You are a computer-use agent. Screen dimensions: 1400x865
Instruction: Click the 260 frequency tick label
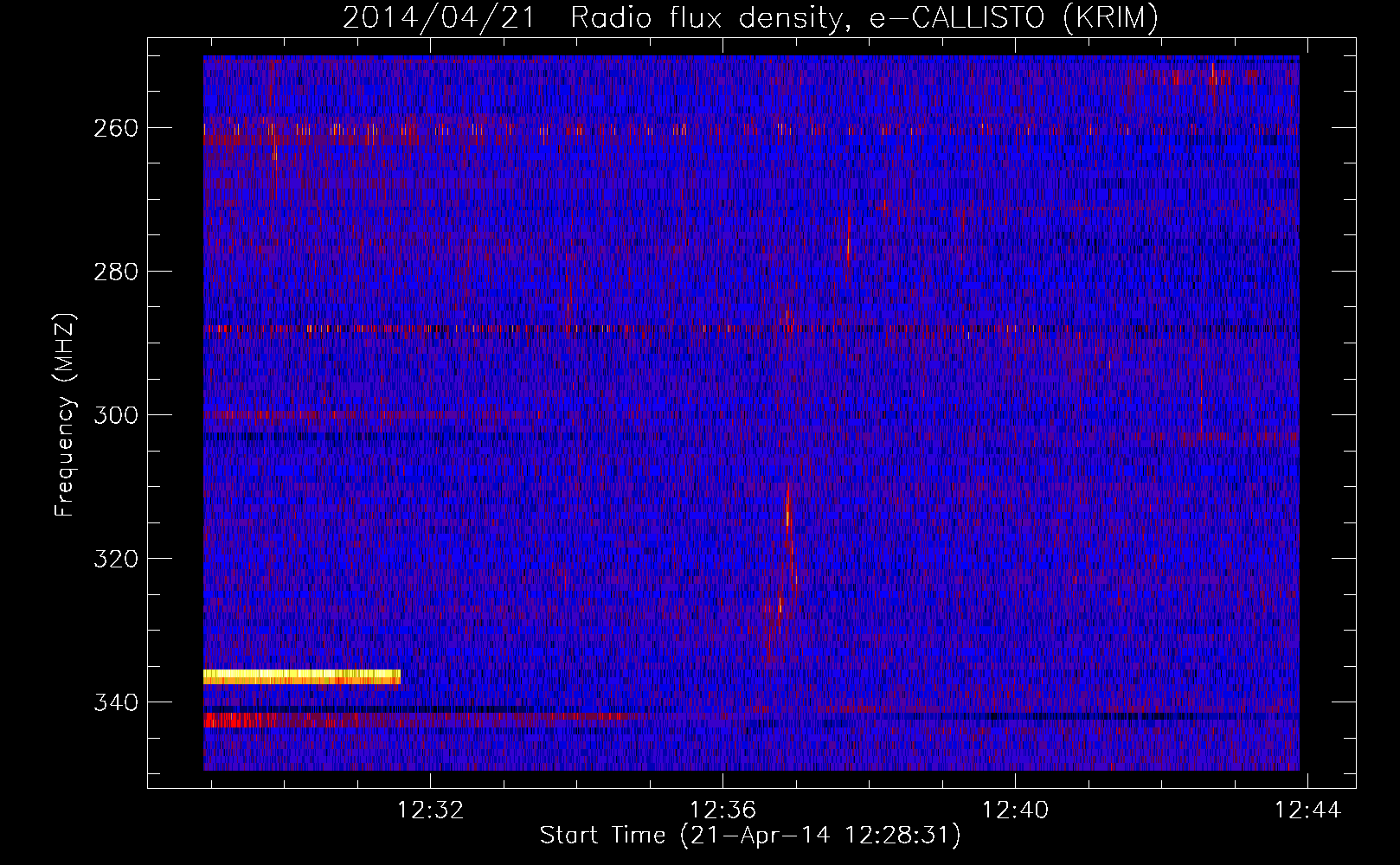[x=116, y=128]
